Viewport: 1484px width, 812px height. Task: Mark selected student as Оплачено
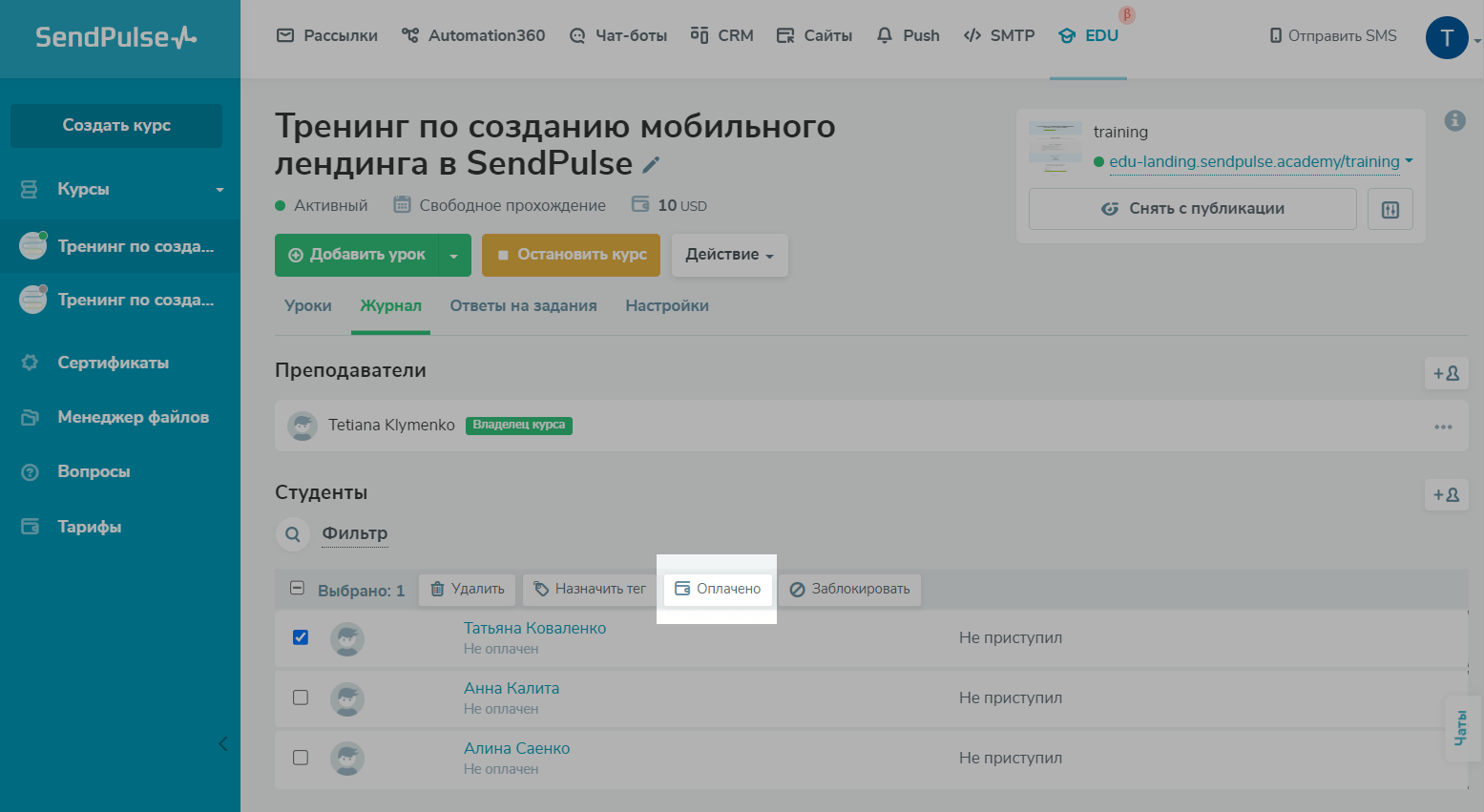point(718,590)
